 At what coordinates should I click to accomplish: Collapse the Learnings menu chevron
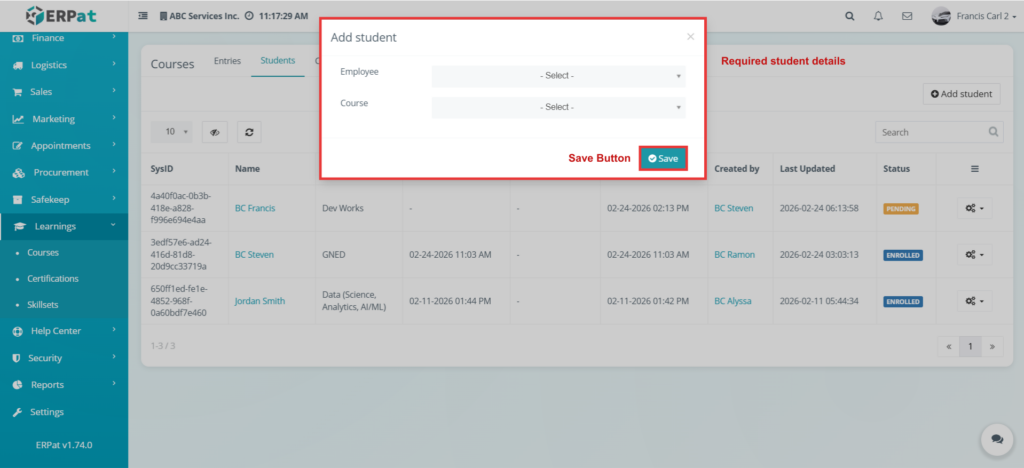[x=114, y=225]
